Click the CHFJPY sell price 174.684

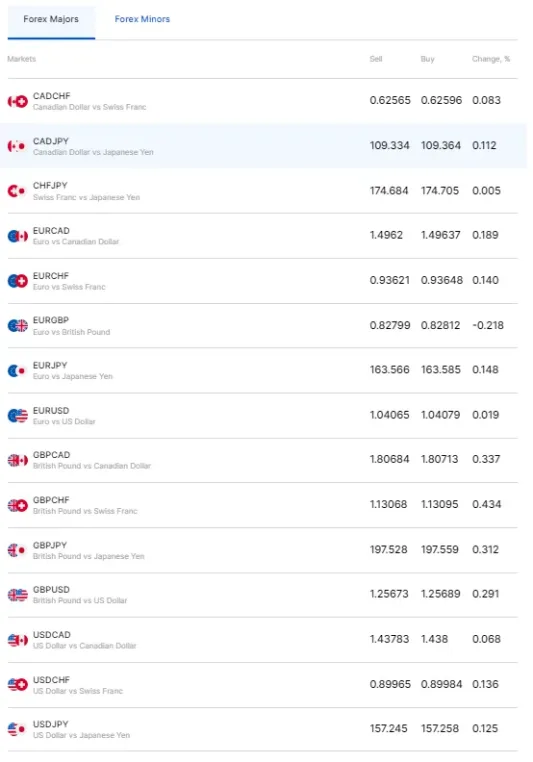pyautogui.click(x=389, y=190)
